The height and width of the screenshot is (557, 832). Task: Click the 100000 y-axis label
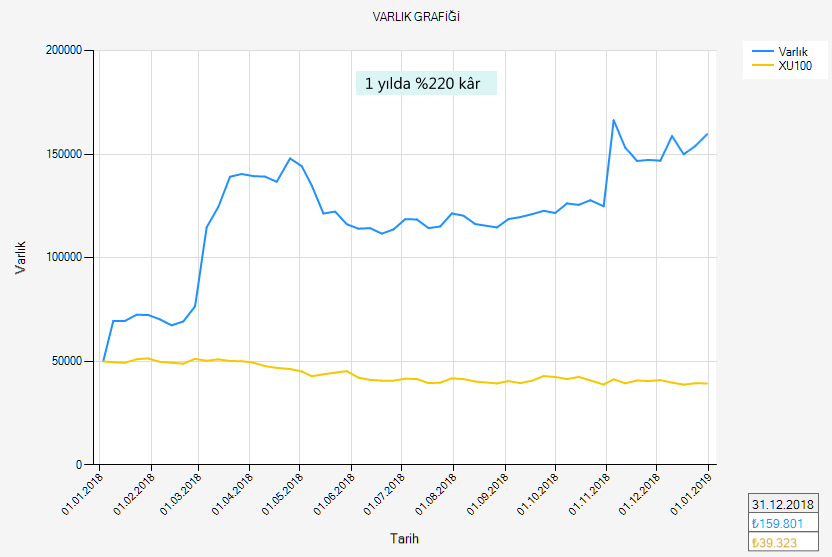pyautogui.click(x=63, y=257)
